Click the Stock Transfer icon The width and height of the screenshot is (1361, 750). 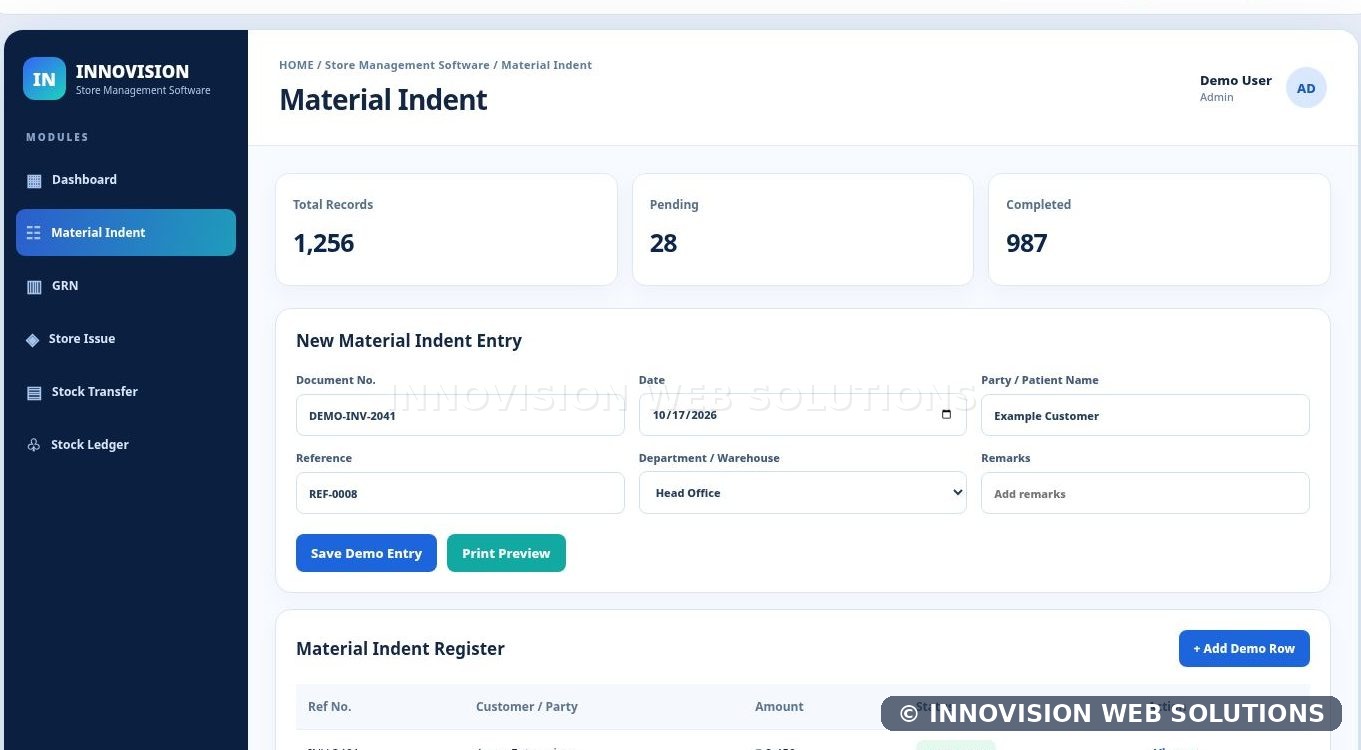(x=34, y=393)
